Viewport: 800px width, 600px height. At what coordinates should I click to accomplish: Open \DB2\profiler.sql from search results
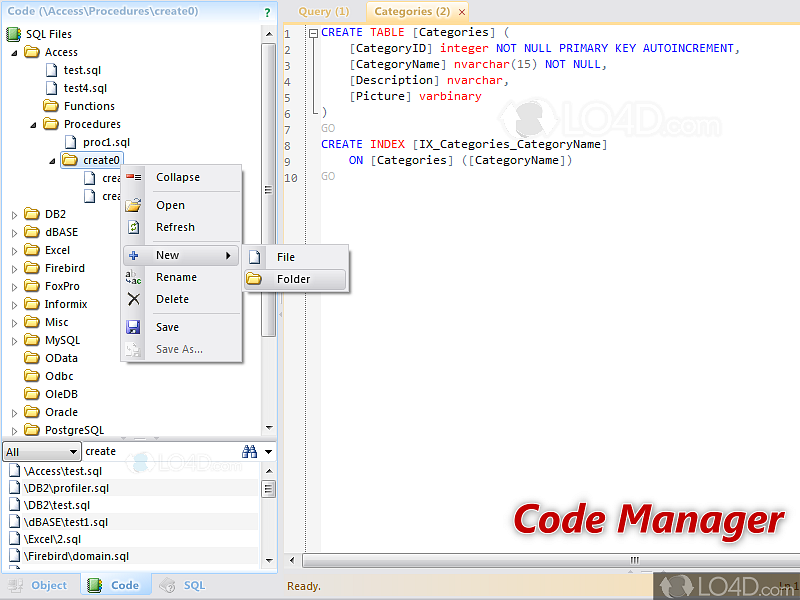67,488
